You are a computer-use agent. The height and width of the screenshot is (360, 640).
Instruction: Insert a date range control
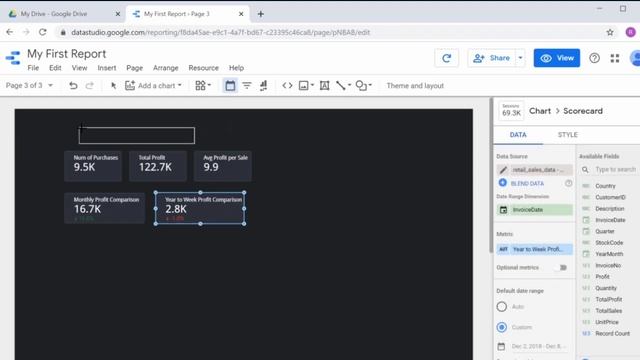230,85
